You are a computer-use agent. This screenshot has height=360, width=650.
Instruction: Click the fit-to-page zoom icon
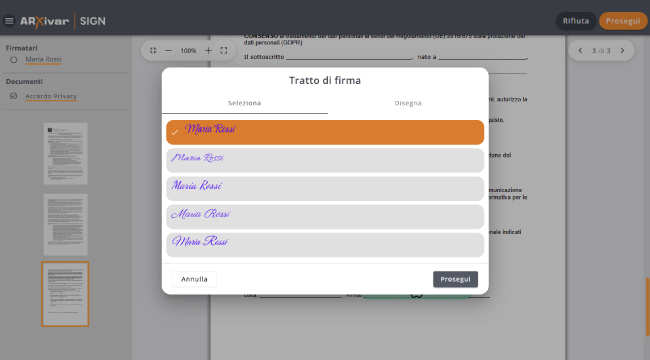point(153,51)
